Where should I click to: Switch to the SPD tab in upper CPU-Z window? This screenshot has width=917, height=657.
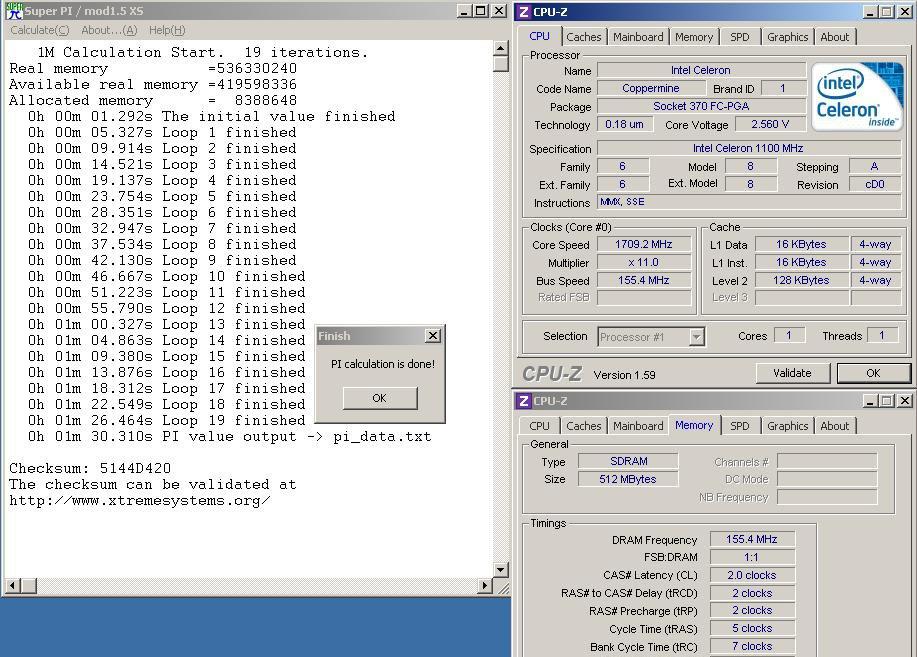point(740,37)
